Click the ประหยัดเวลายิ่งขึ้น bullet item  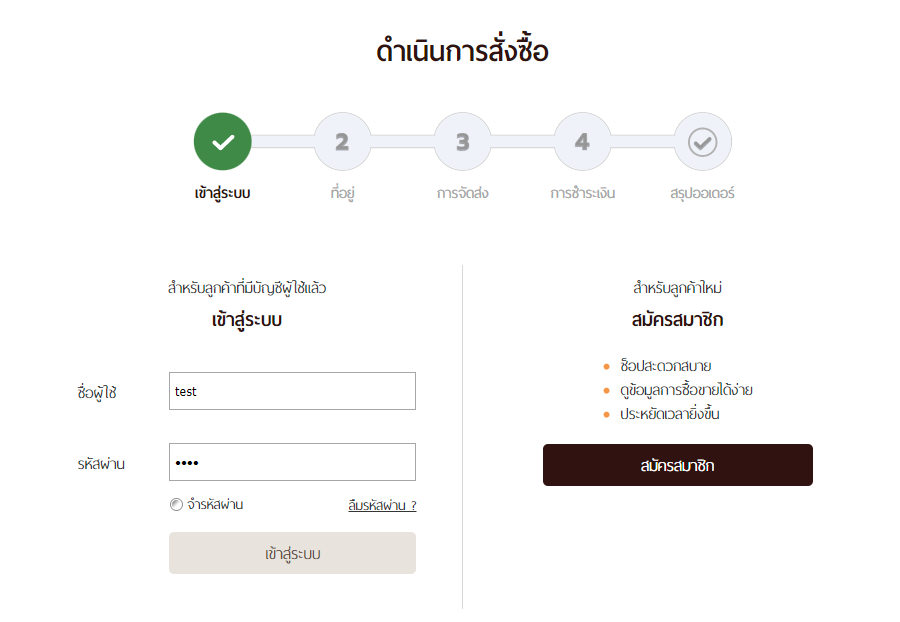[x=670, y=414]
